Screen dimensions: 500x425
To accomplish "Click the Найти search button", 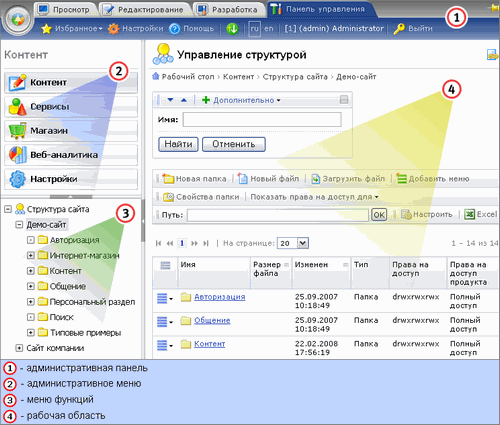I will tap(178, 144).
